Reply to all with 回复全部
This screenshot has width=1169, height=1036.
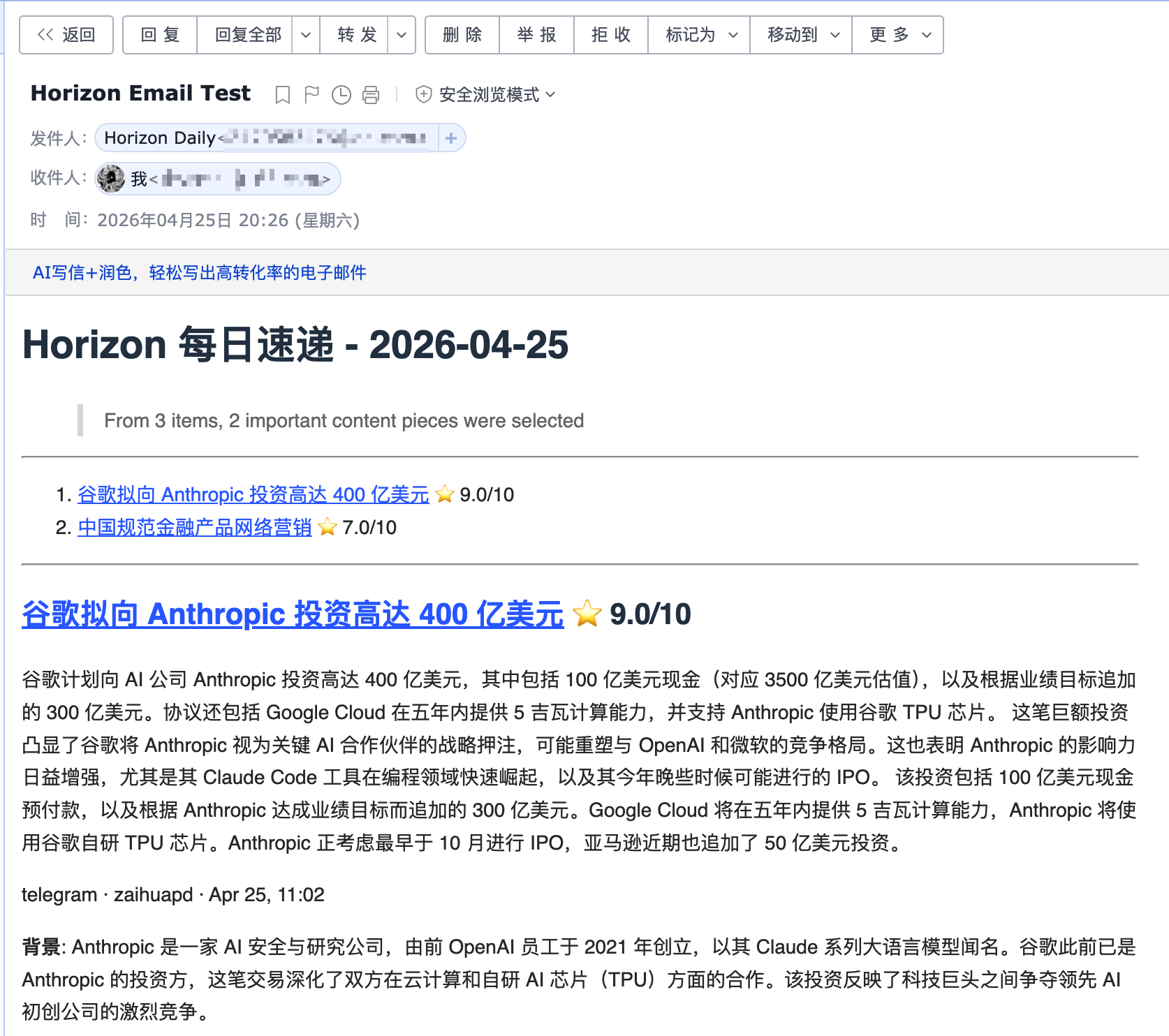click(244, 35)
